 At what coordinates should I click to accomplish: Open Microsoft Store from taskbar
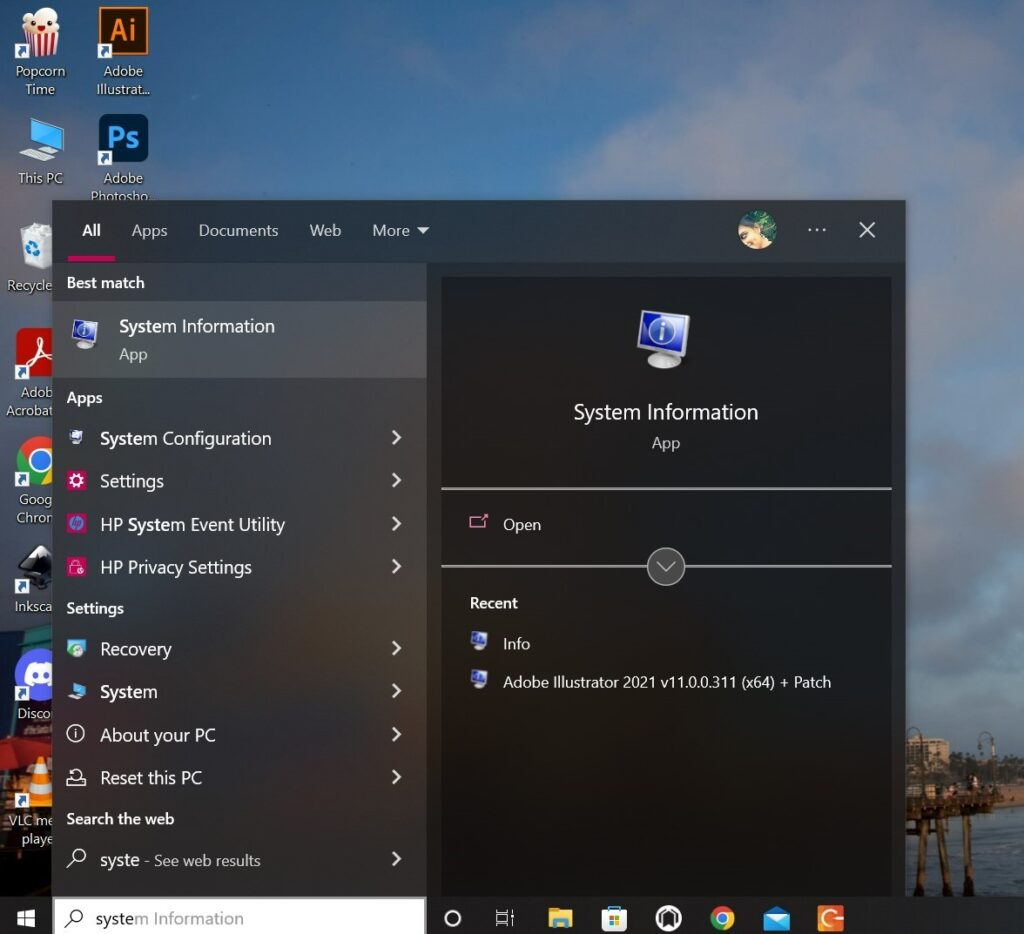point(614,917)
